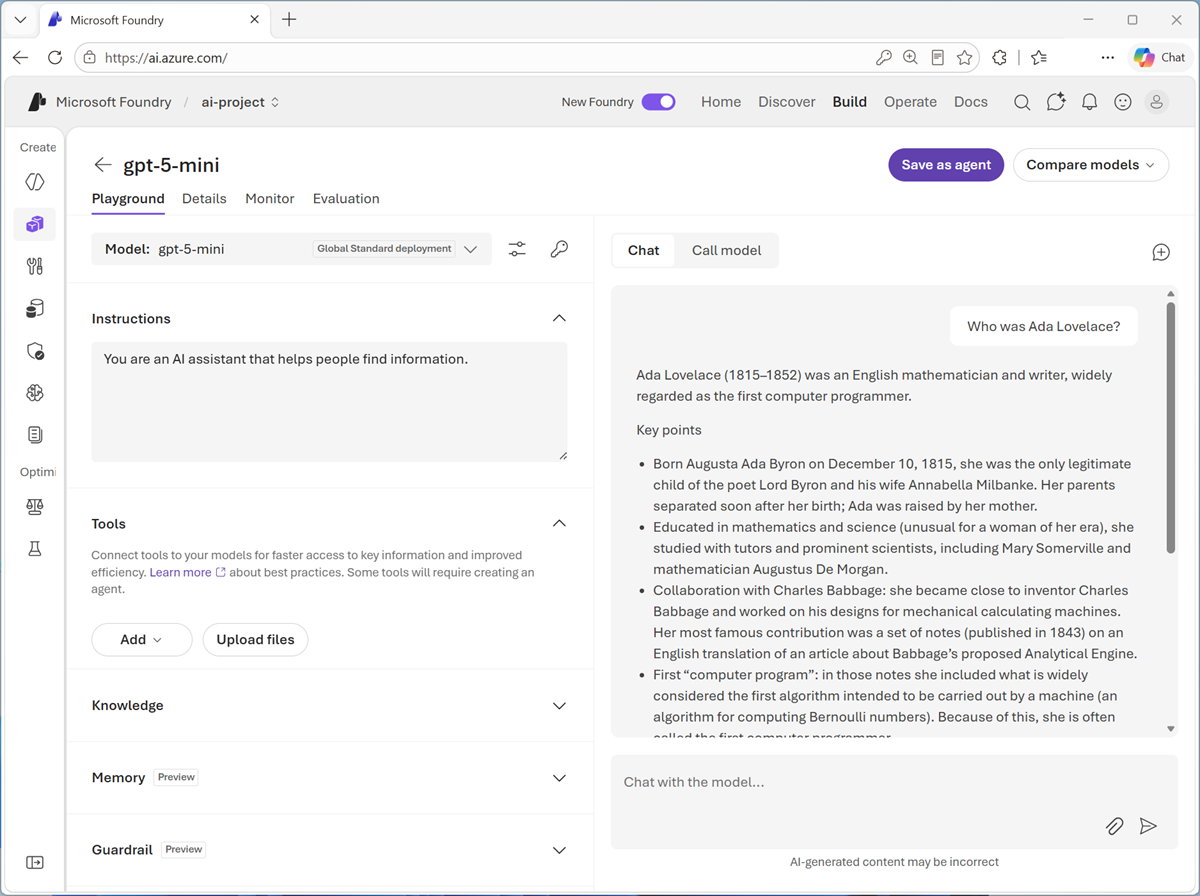The image size is (1200, 896).
Task: Click the search magnifier in Foundry header
Action: 1022,102
